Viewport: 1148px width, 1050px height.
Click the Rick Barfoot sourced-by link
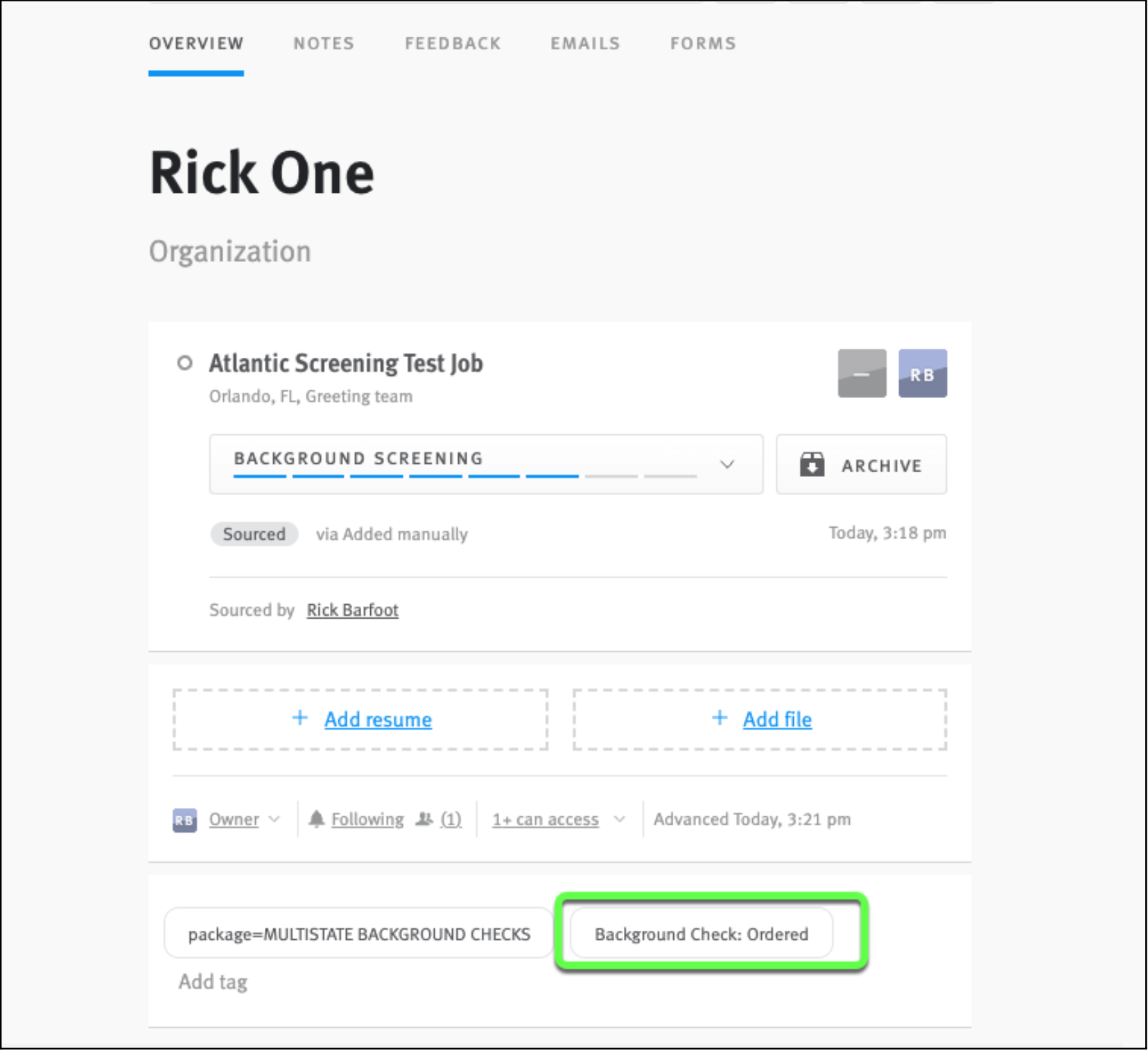353,610
